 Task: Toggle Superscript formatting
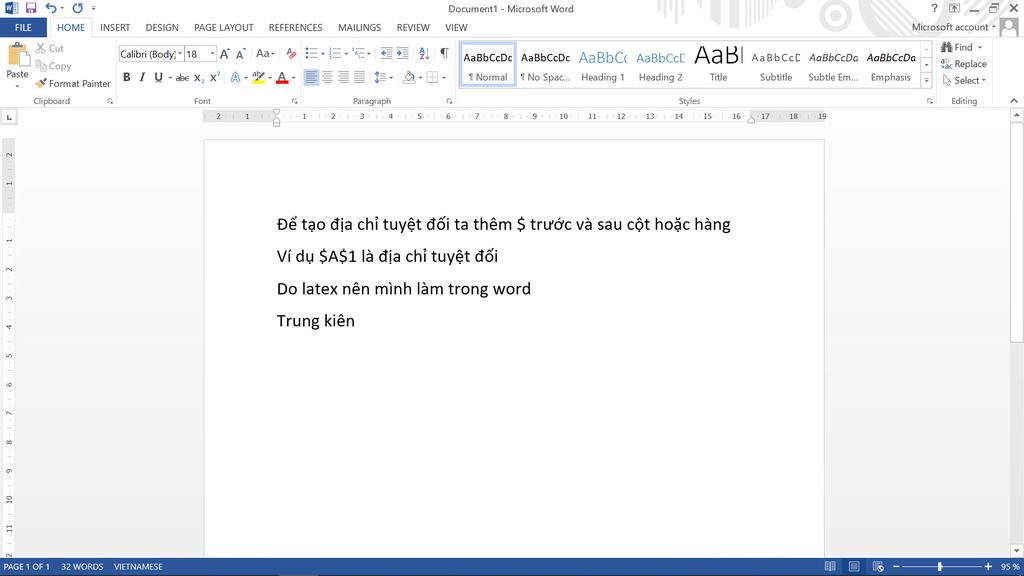pos(215,77)
